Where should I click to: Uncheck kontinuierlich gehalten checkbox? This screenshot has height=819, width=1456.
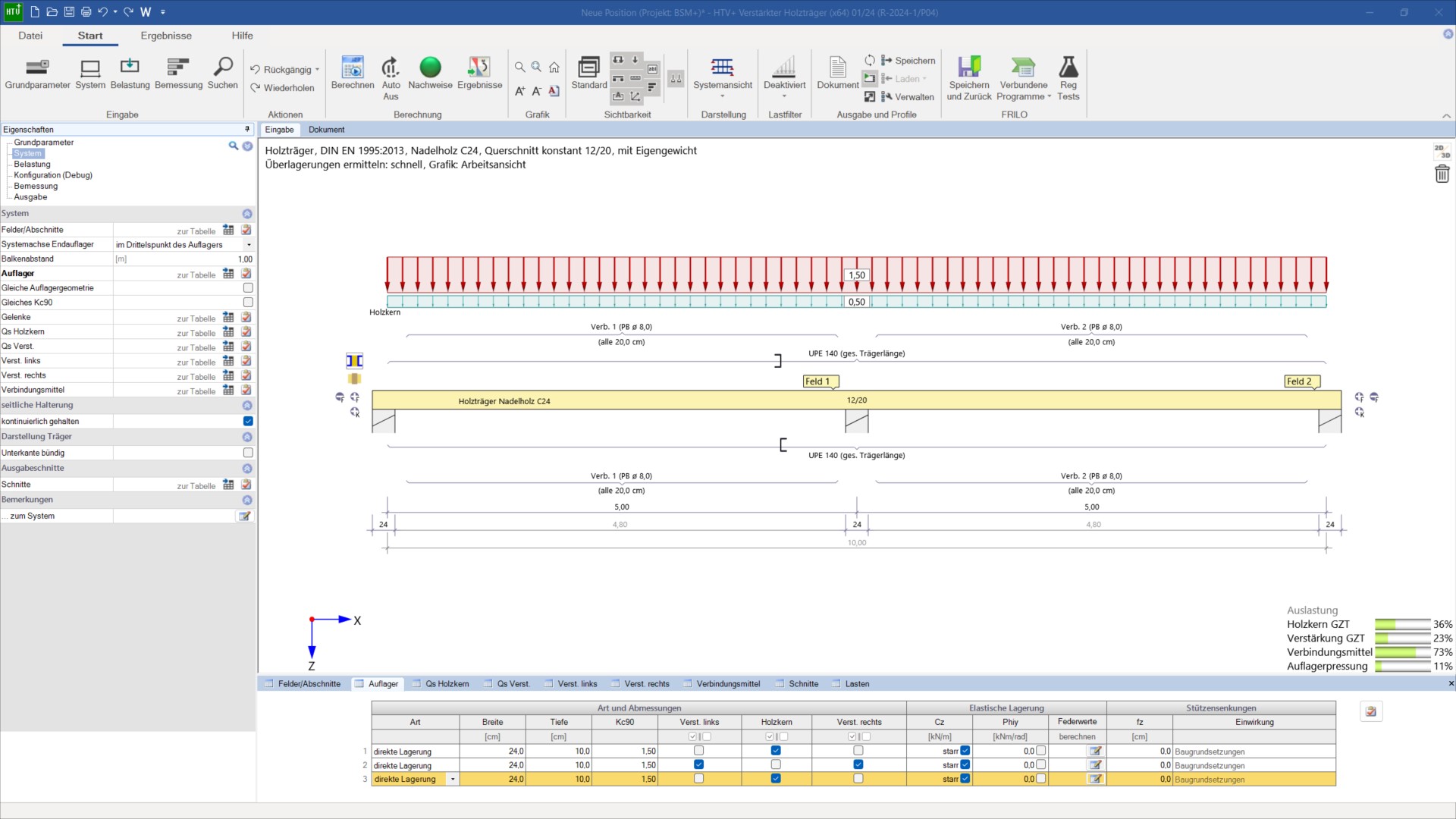[248, 422]
